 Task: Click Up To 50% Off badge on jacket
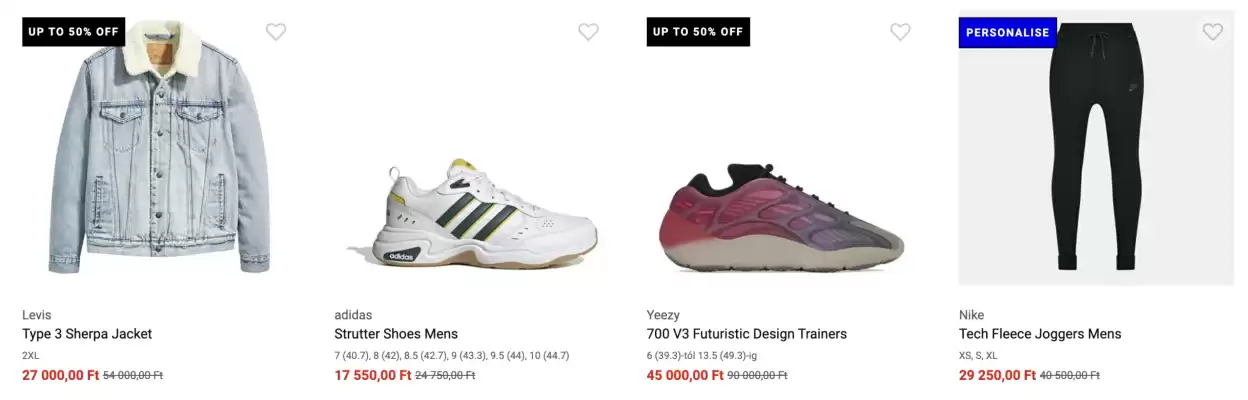[x=73, y=32]
